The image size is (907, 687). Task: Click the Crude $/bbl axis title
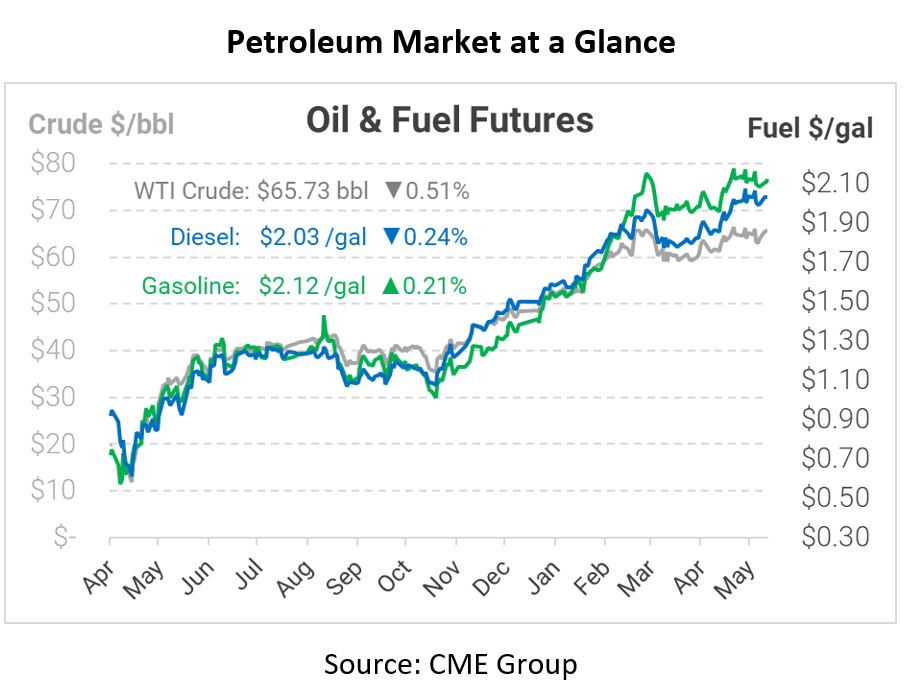tap(101, 125)
